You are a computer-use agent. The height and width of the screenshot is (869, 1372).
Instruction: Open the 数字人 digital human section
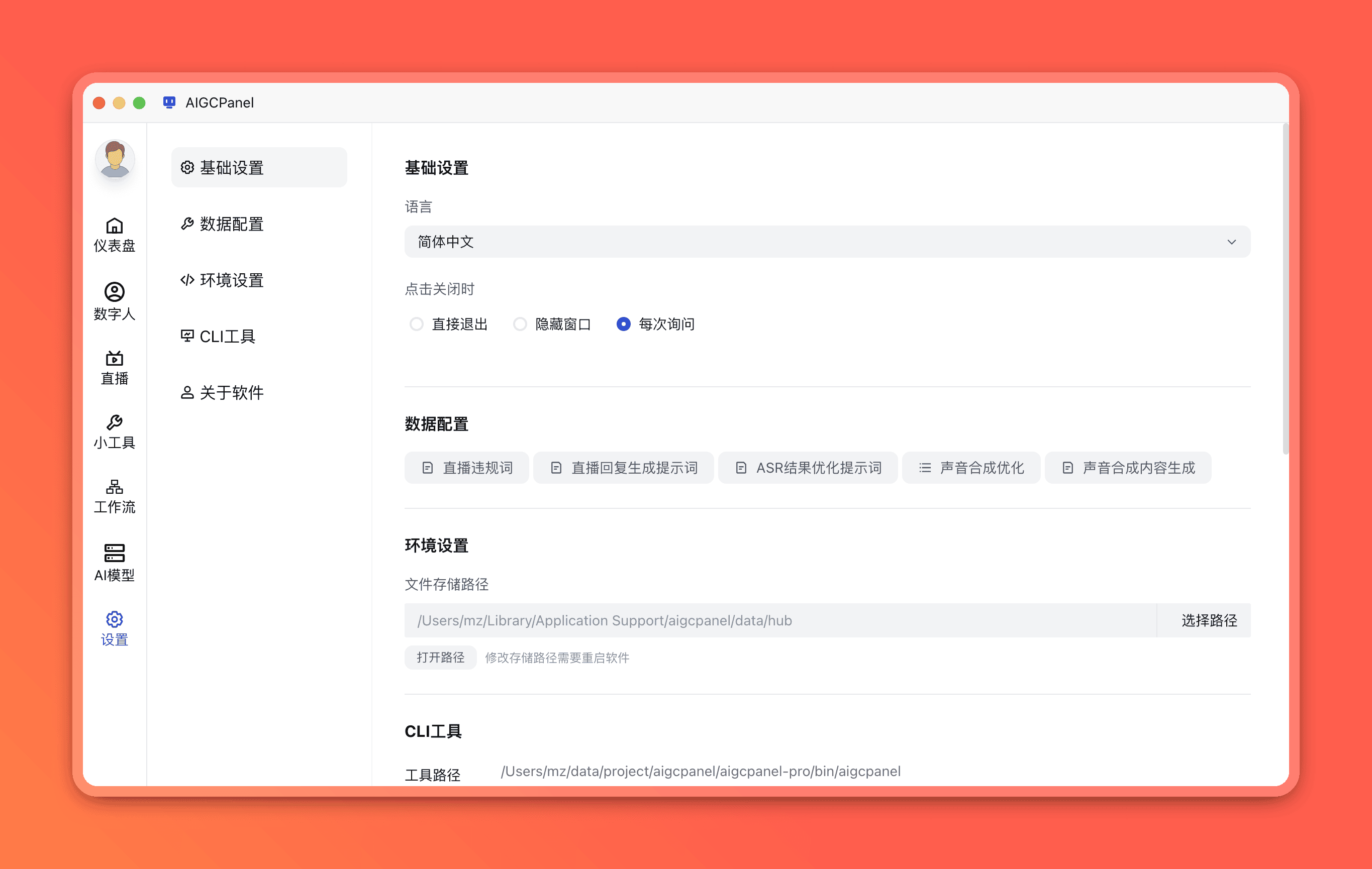point(115,302)
